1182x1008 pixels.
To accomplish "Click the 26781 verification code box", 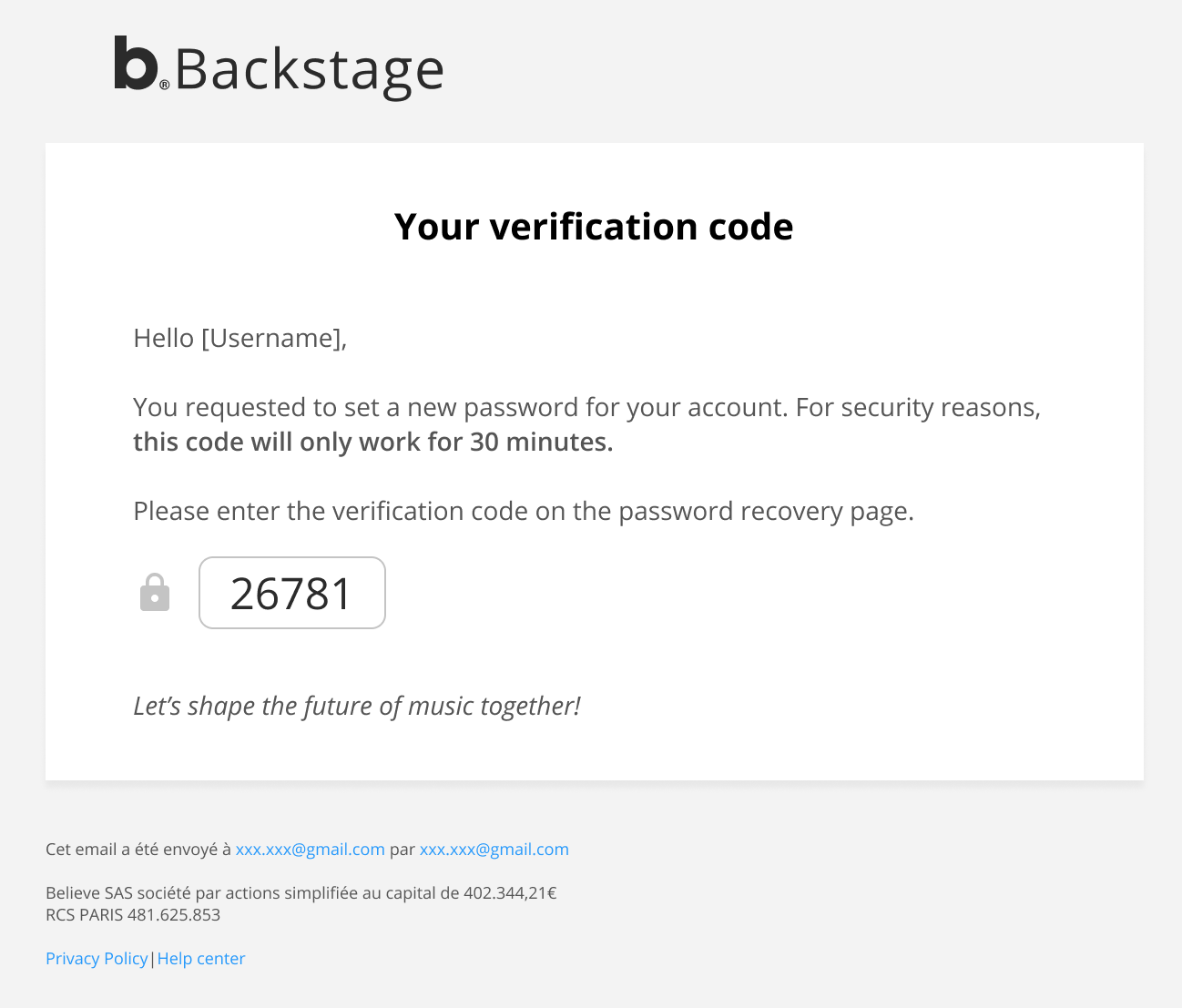I will tap(291, 593).
